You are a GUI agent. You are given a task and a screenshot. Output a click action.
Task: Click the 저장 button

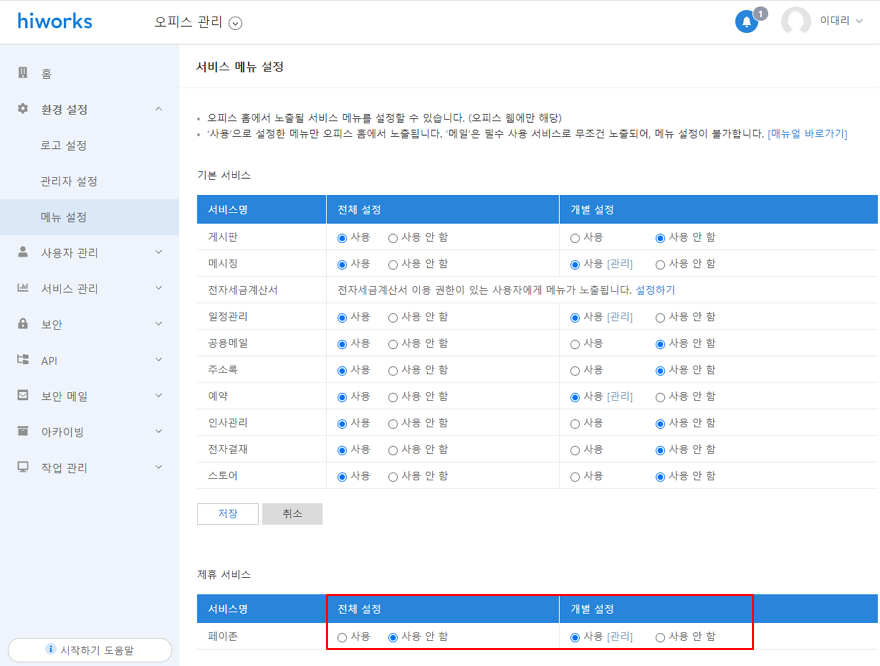point(228,513)
